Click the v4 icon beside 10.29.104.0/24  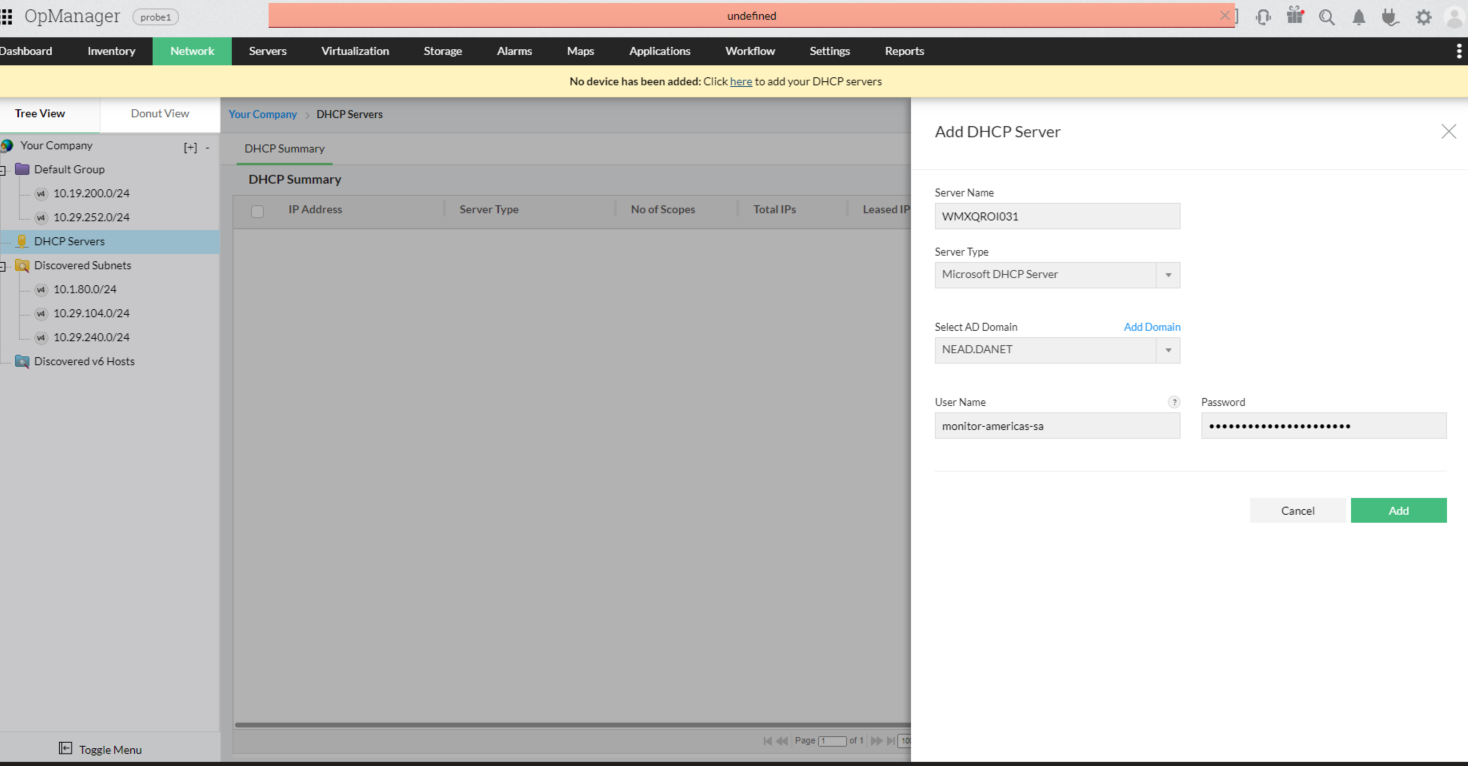coord(41,313)
